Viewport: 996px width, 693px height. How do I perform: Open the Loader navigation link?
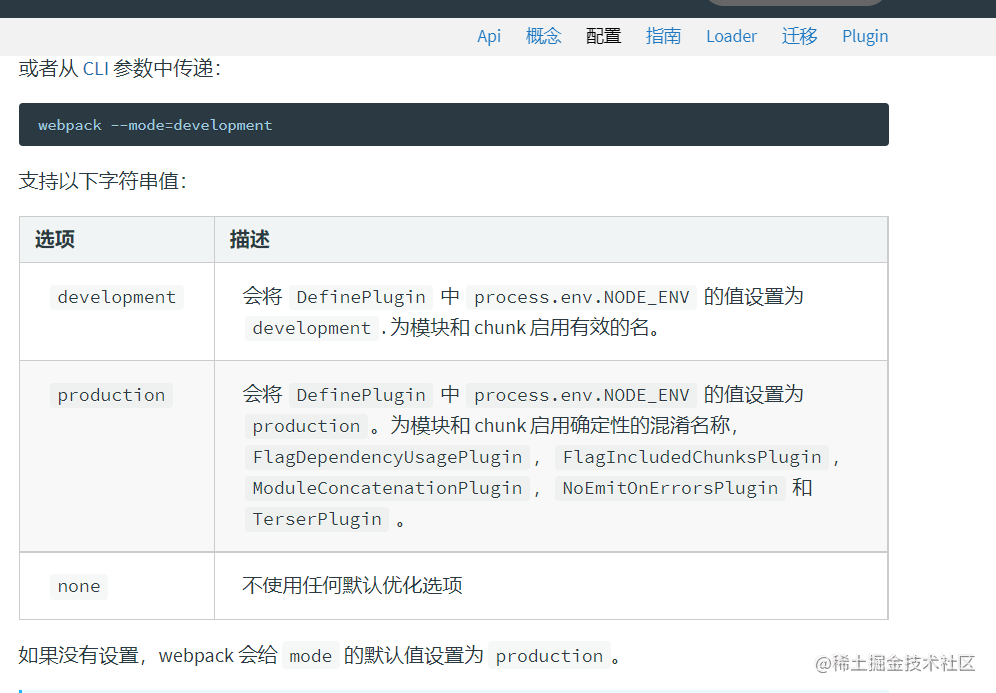731,36
